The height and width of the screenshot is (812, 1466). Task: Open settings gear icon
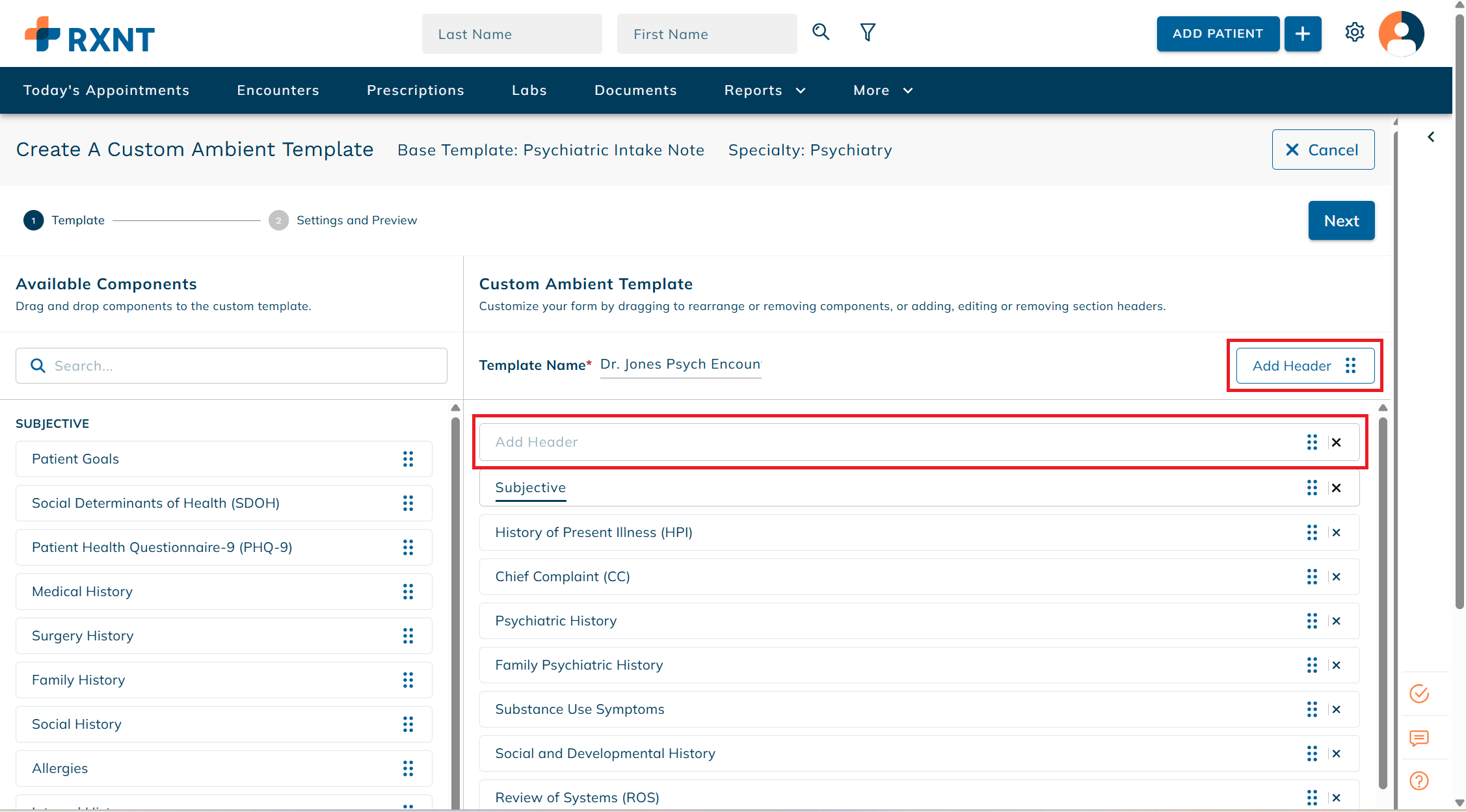point(1354,33)
